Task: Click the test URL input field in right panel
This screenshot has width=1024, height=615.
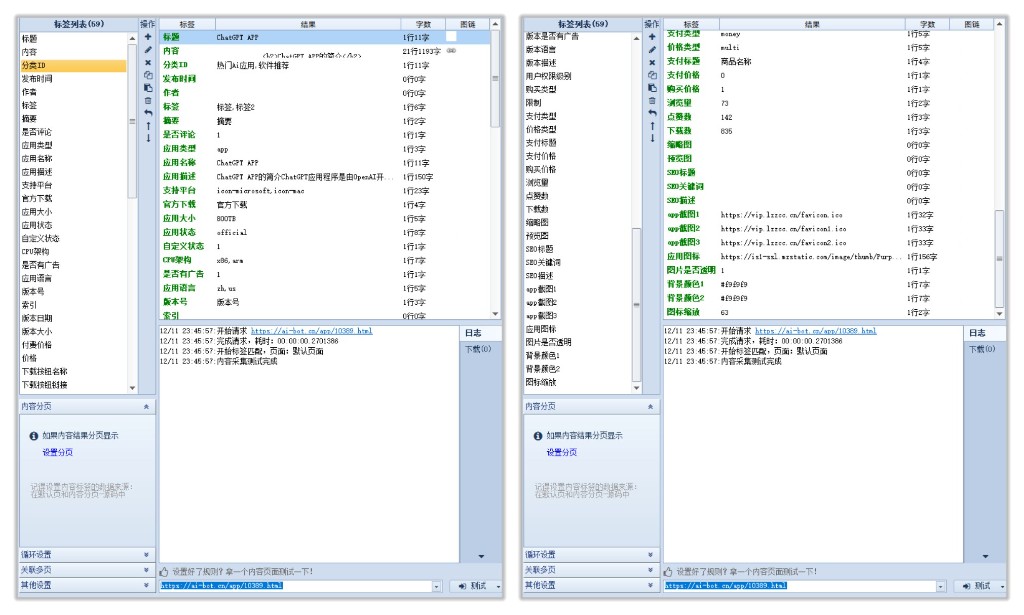Action: click(798, 586)
